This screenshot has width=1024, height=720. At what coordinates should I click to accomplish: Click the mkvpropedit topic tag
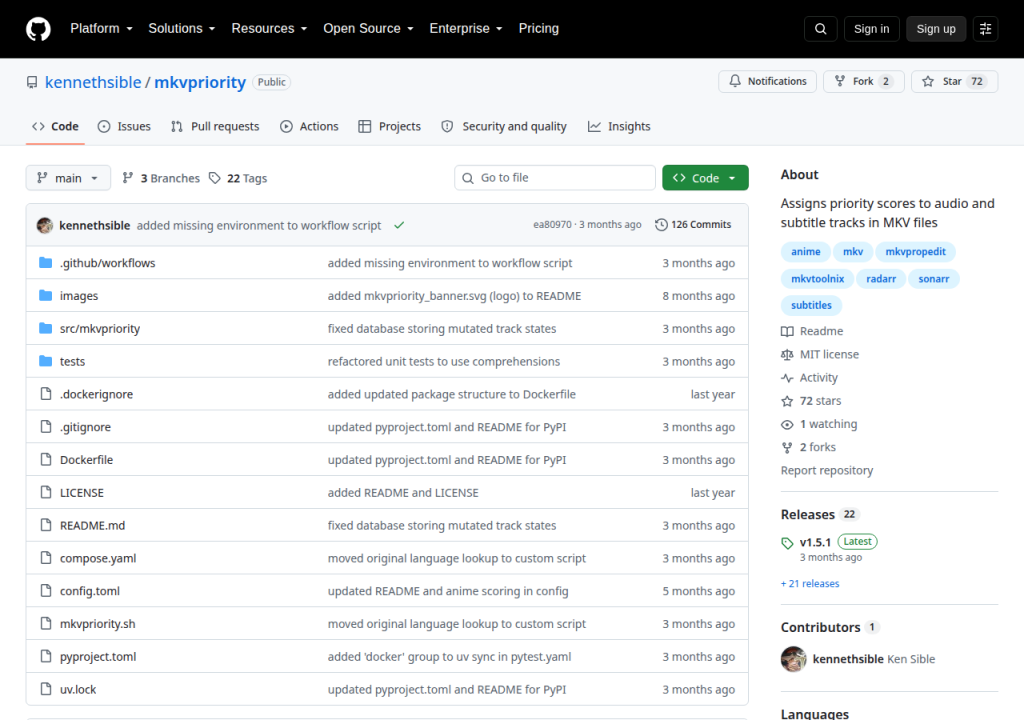coord(915,252)
